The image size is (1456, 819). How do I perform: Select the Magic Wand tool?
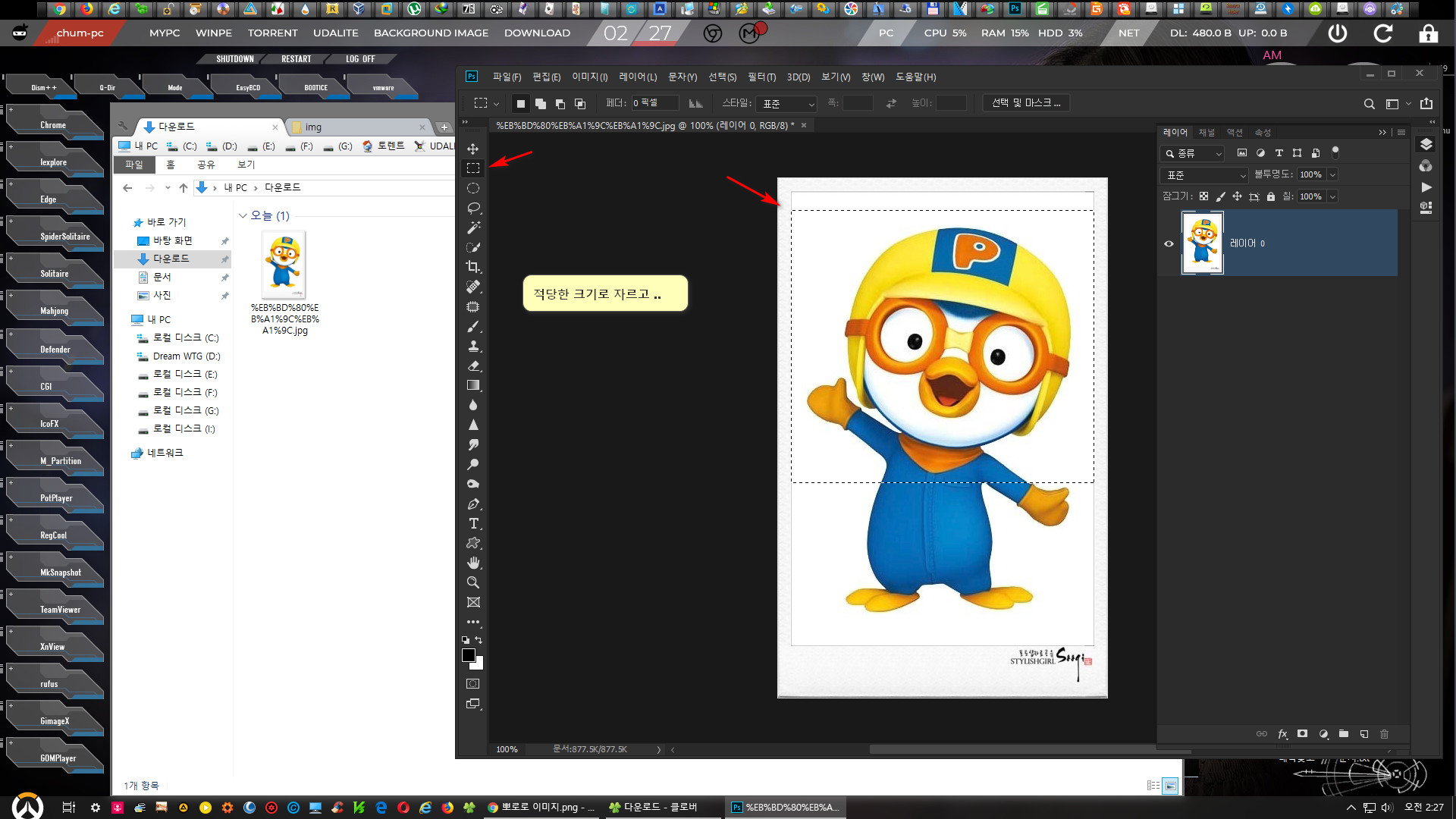point(473,227)
